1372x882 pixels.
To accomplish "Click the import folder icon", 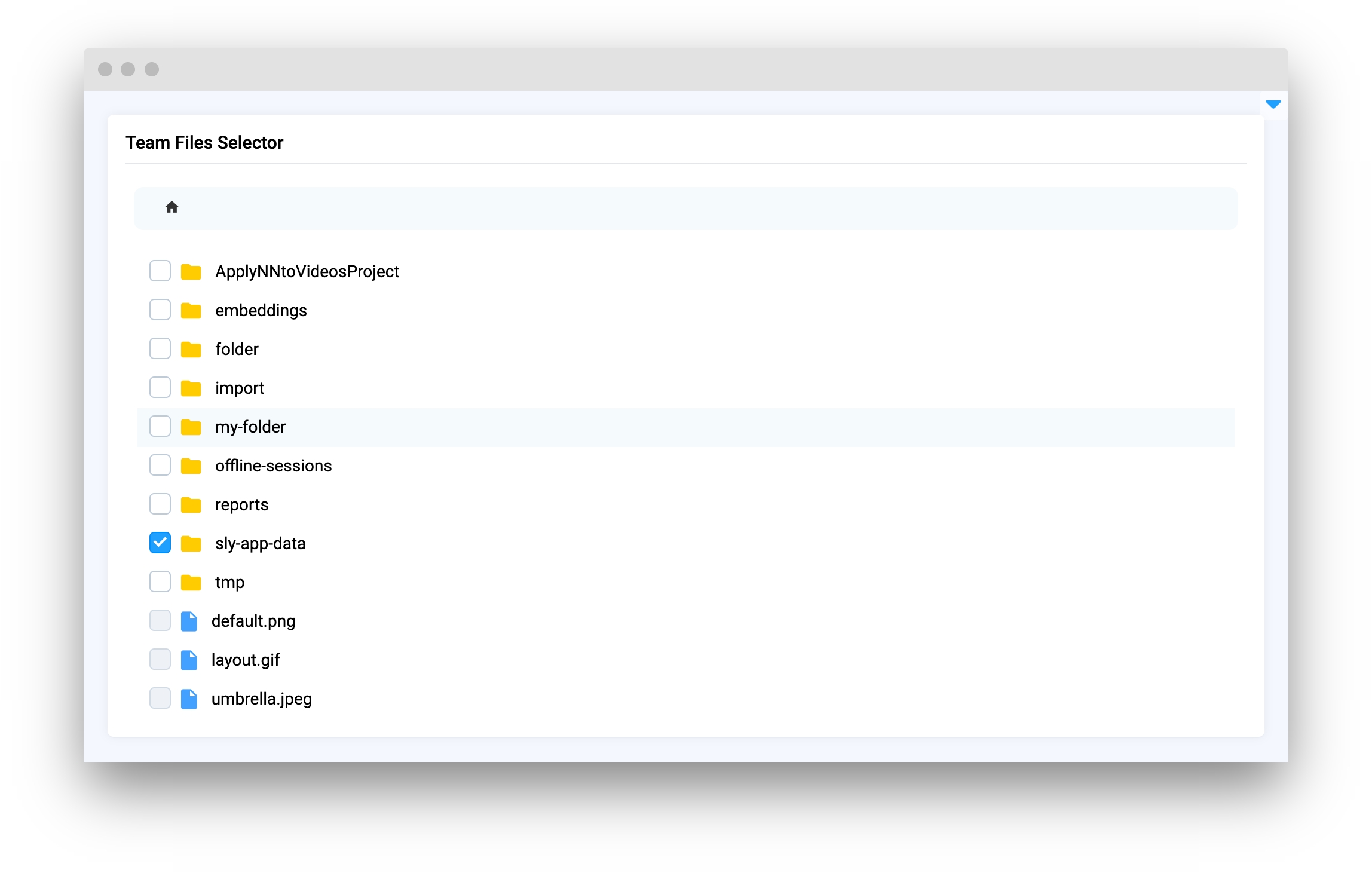I will point(191,388).
